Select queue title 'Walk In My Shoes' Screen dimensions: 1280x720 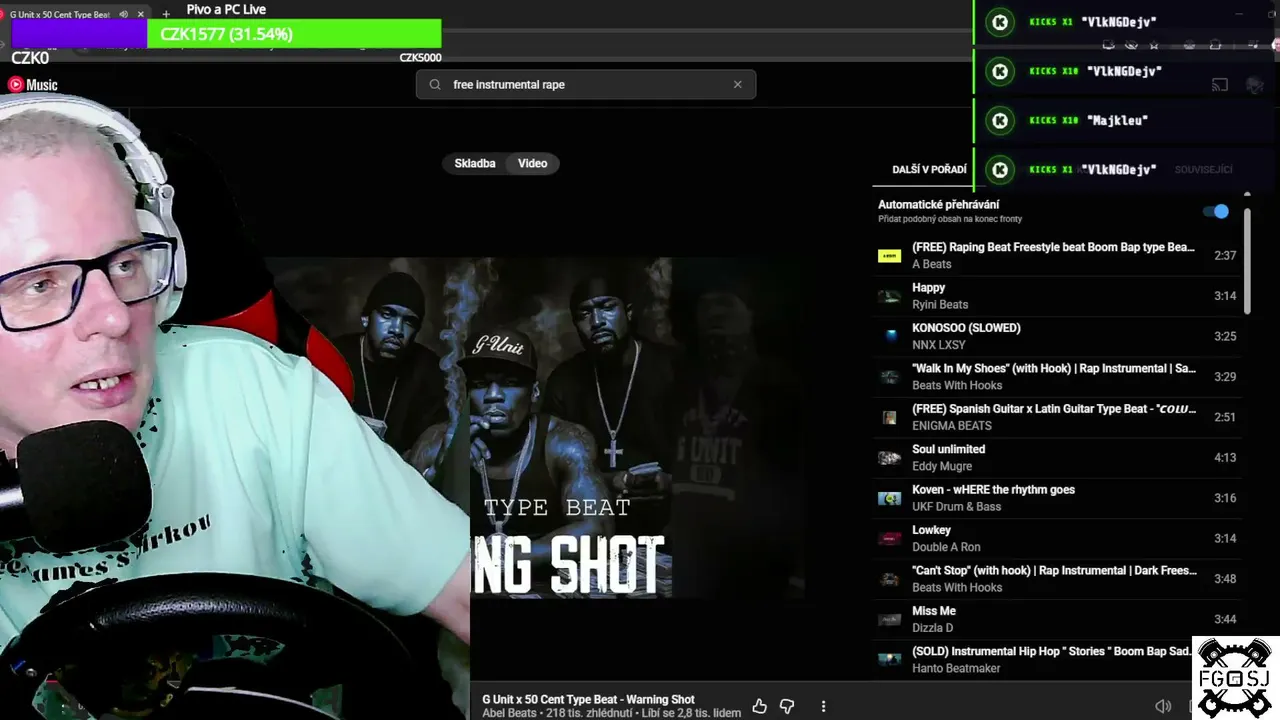tap(1054, 369)
